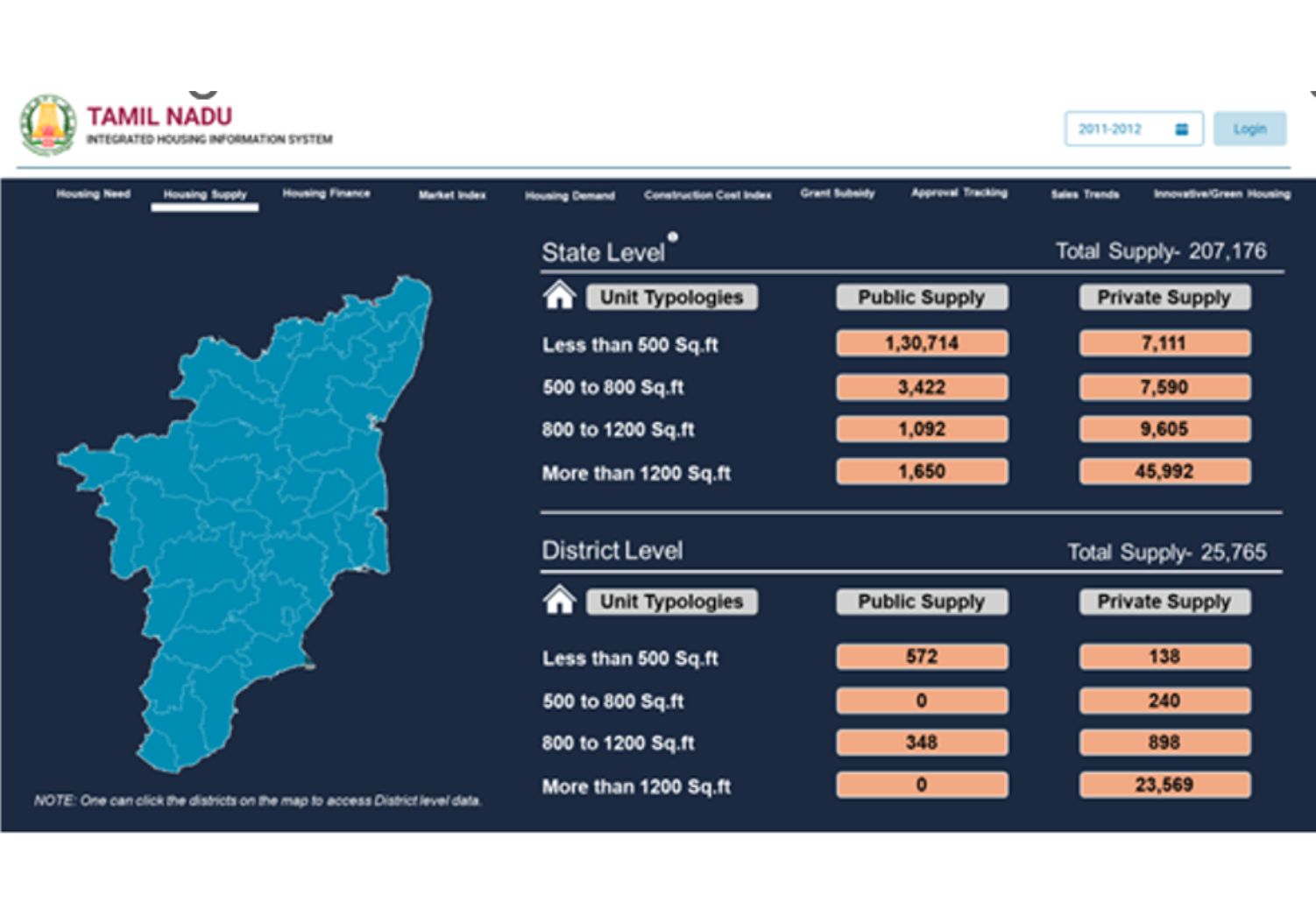
Task: View the Sales Trends tab
Action: point(1085,194)
